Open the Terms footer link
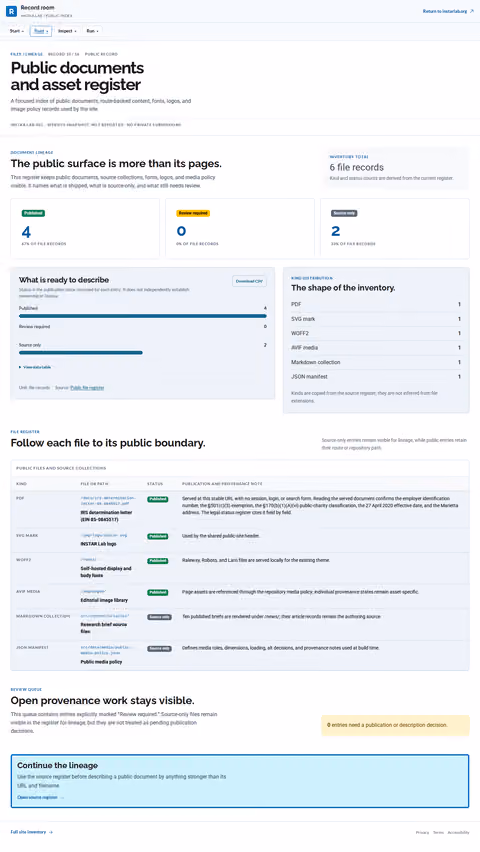 [x=438, y=832]
